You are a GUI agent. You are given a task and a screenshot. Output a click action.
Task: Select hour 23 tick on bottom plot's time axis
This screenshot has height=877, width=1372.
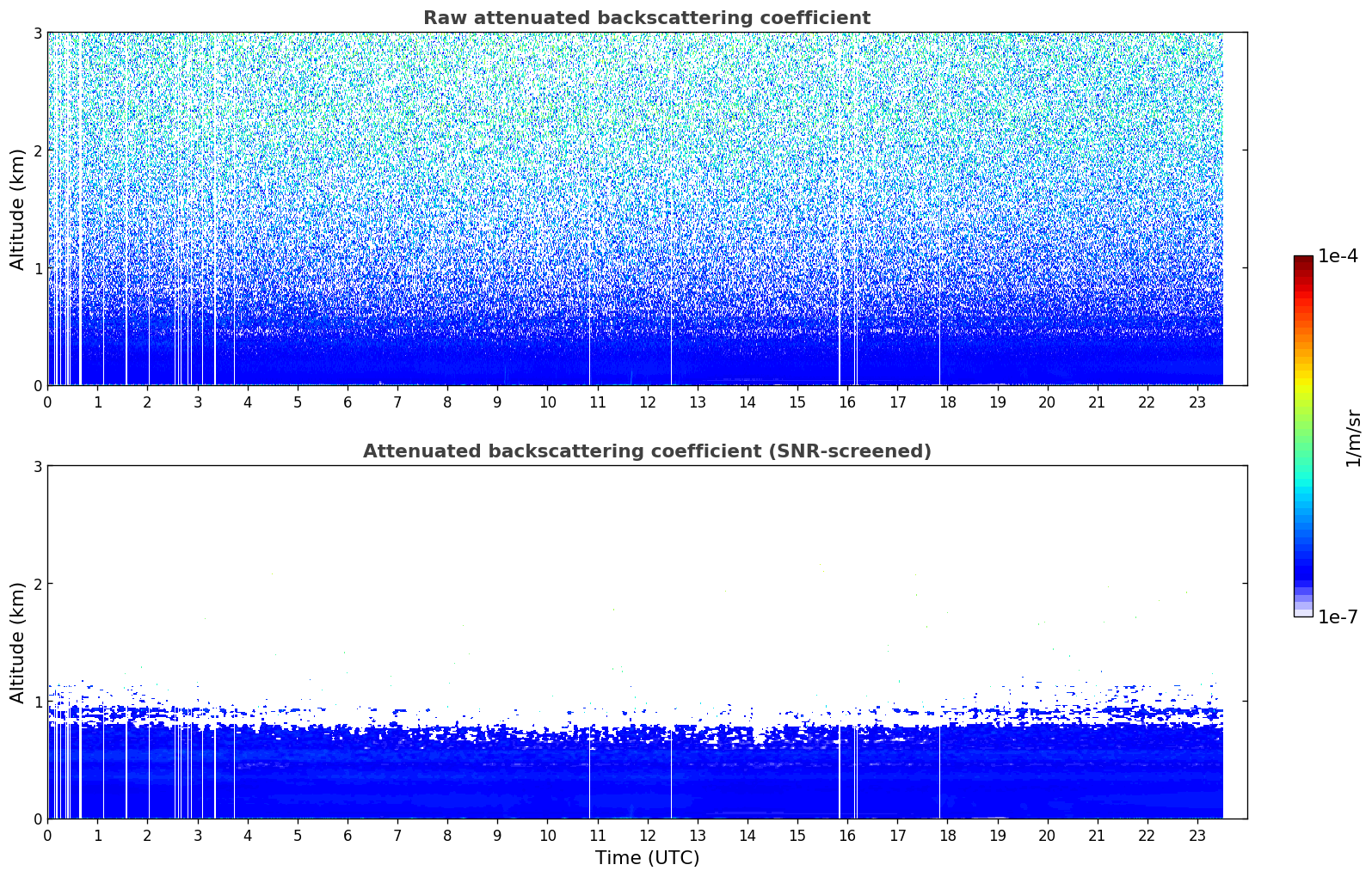click(x=1197, y=836)
